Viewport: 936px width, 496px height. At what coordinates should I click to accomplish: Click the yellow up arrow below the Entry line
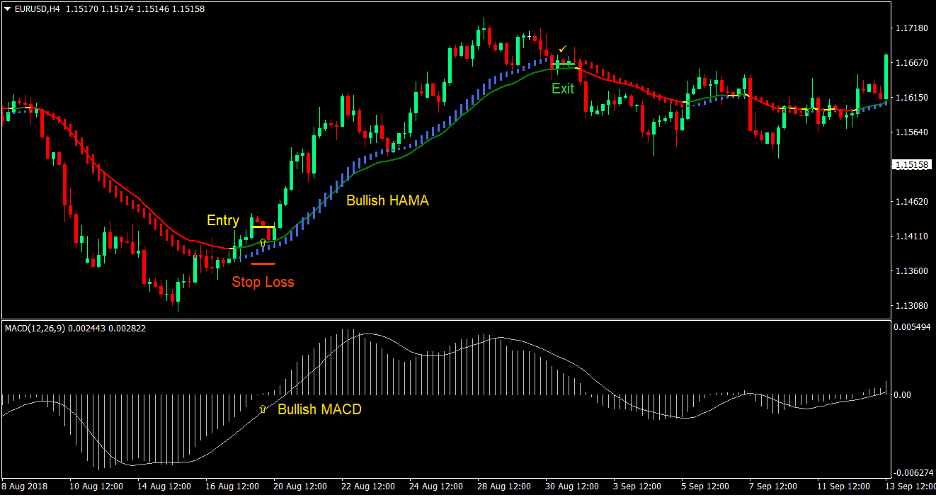(x=263, y=243)
